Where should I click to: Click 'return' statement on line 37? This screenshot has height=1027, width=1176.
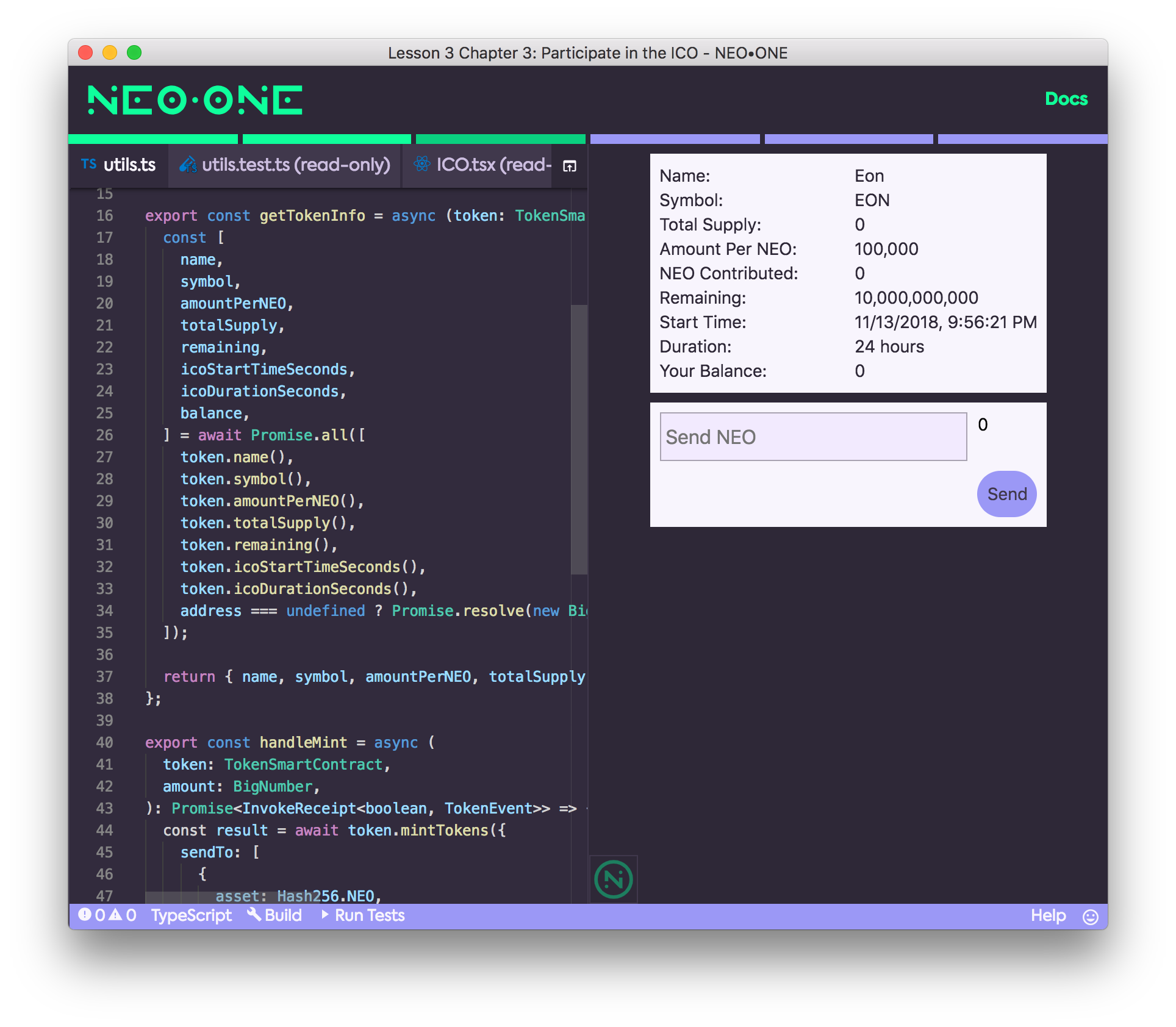(x=189, y=677)
